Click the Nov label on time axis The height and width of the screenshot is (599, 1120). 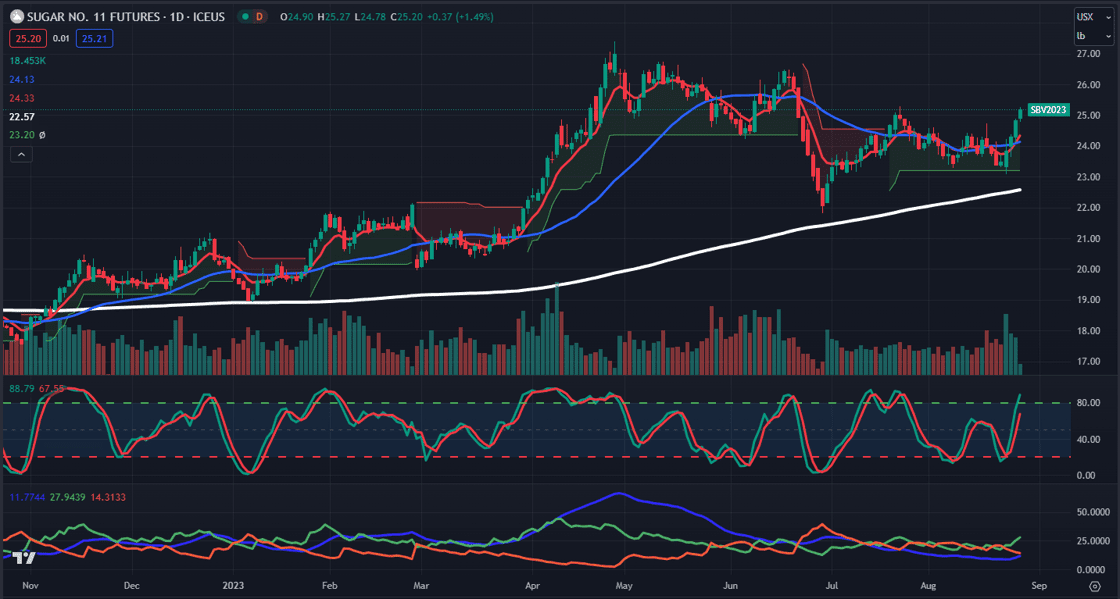(x=29, y=585)
